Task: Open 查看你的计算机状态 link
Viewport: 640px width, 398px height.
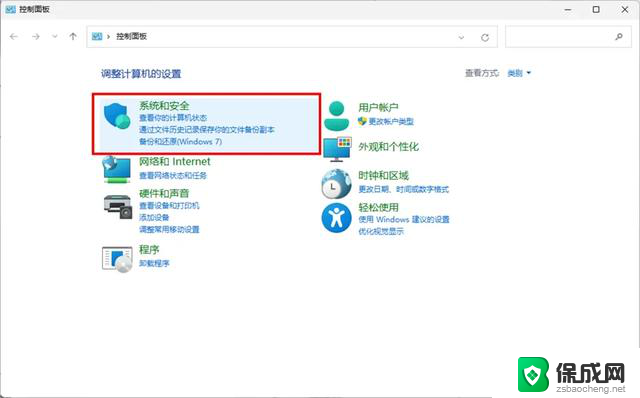Action: (x=173, y=118)
